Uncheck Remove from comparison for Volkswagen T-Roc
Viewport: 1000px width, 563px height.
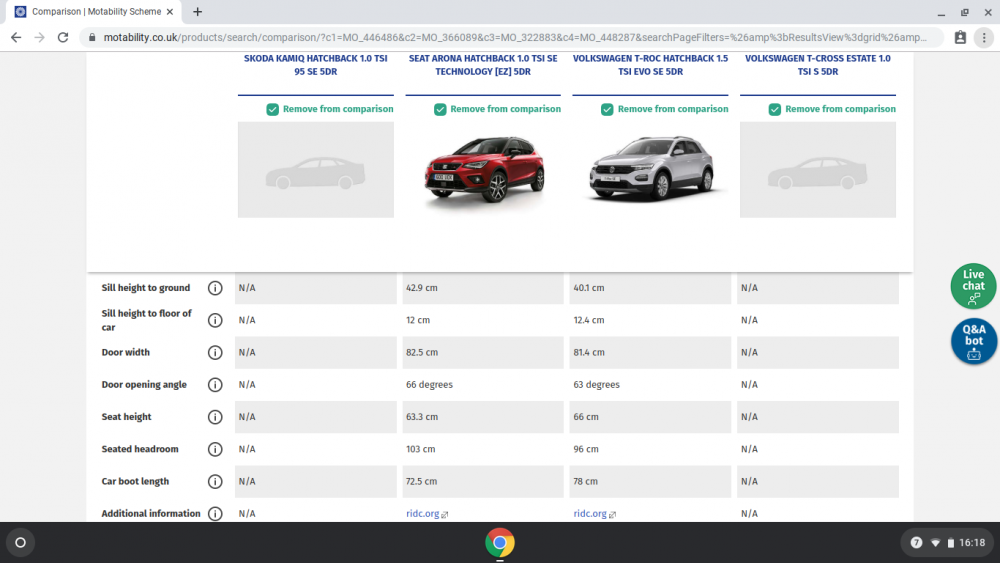point(607,109)
